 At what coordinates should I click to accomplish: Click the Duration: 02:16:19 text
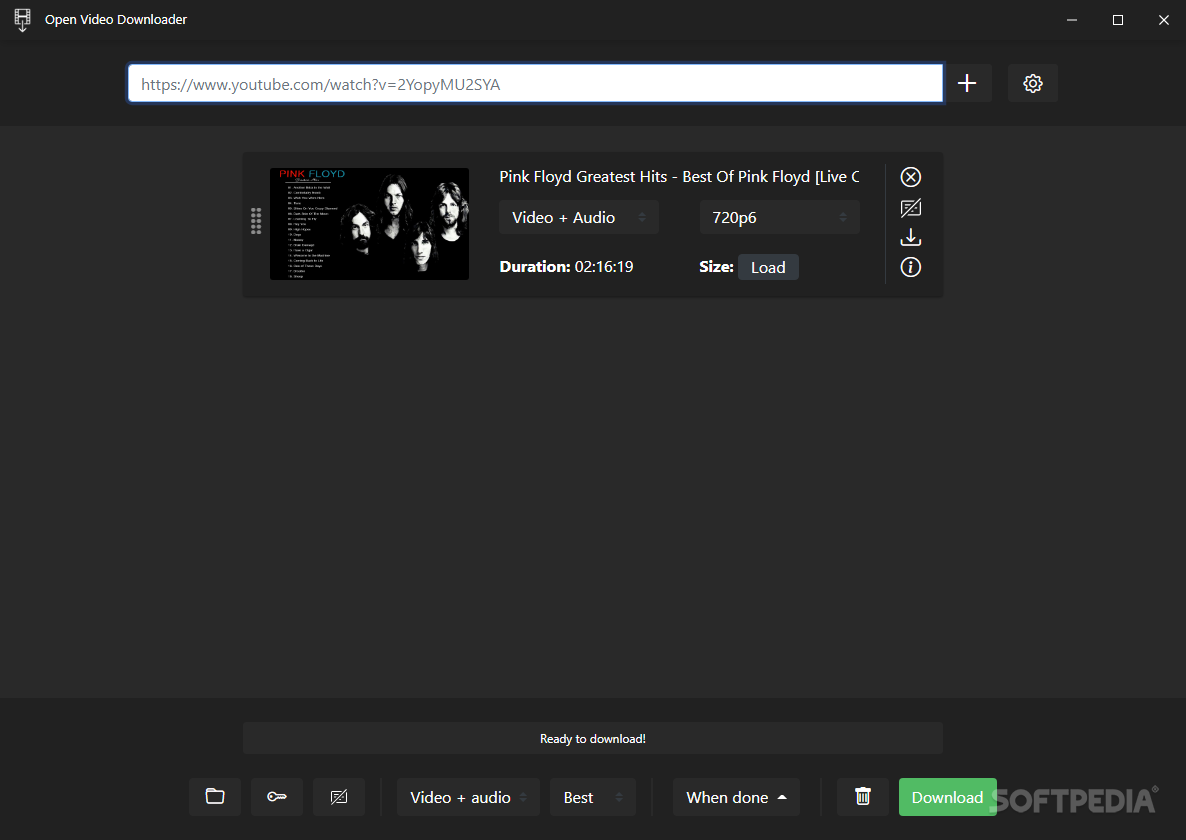pyautogui.click(x=566, y=267)
